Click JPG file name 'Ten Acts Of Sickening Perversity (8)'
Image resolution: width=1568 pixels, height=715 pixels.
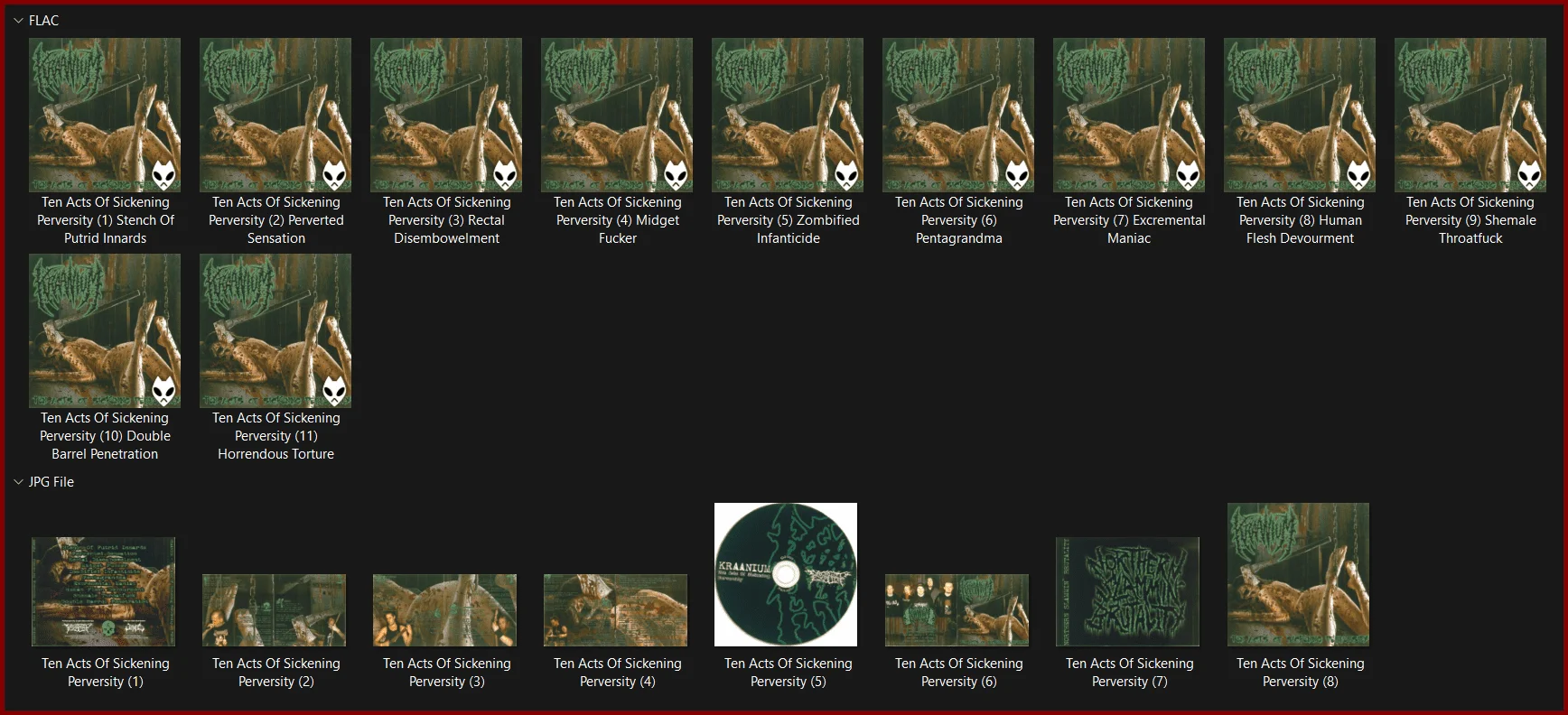pos(1301,673)
